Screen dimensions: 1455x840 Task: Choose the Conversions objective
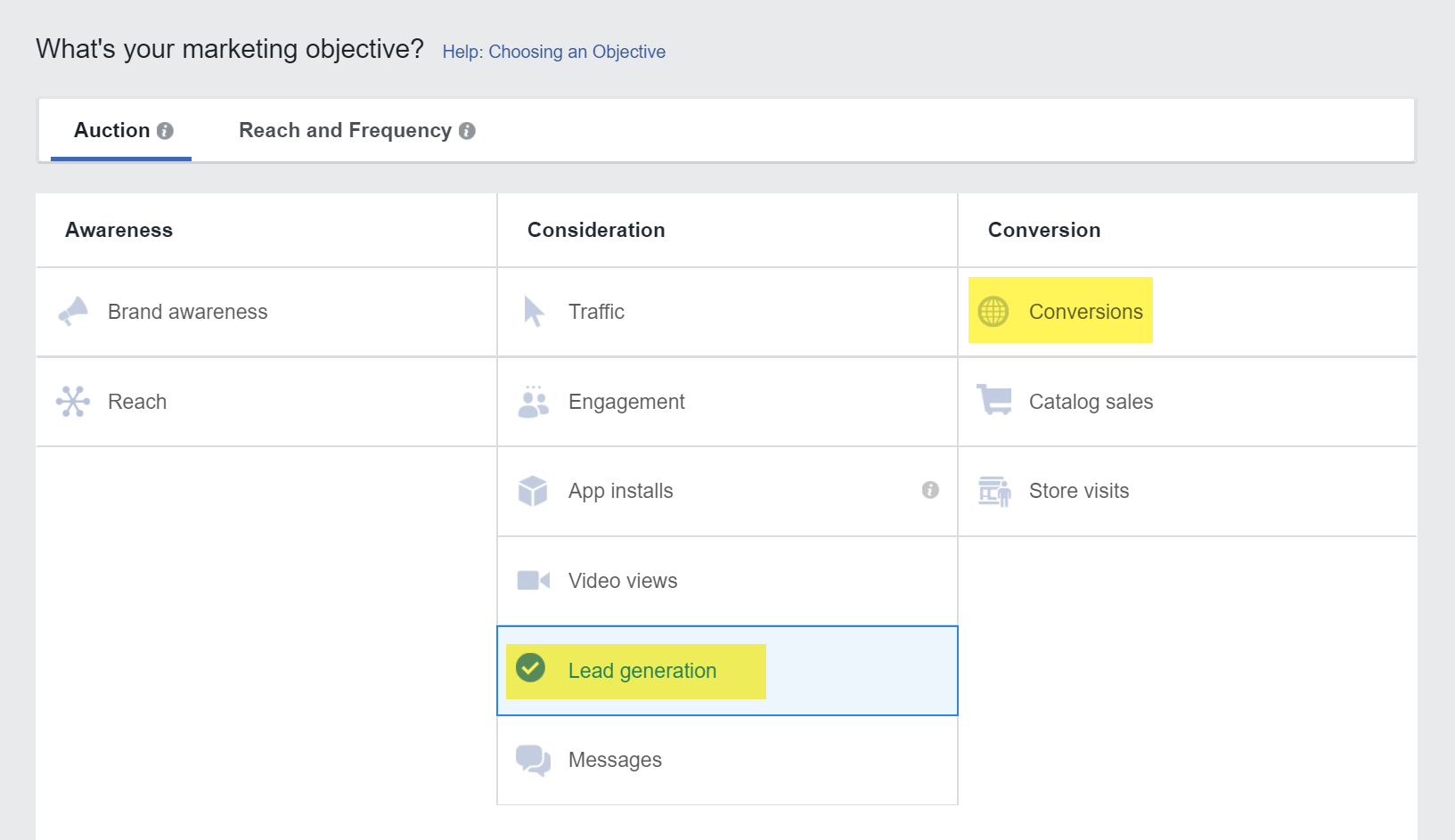click(x=1188, y=312)
